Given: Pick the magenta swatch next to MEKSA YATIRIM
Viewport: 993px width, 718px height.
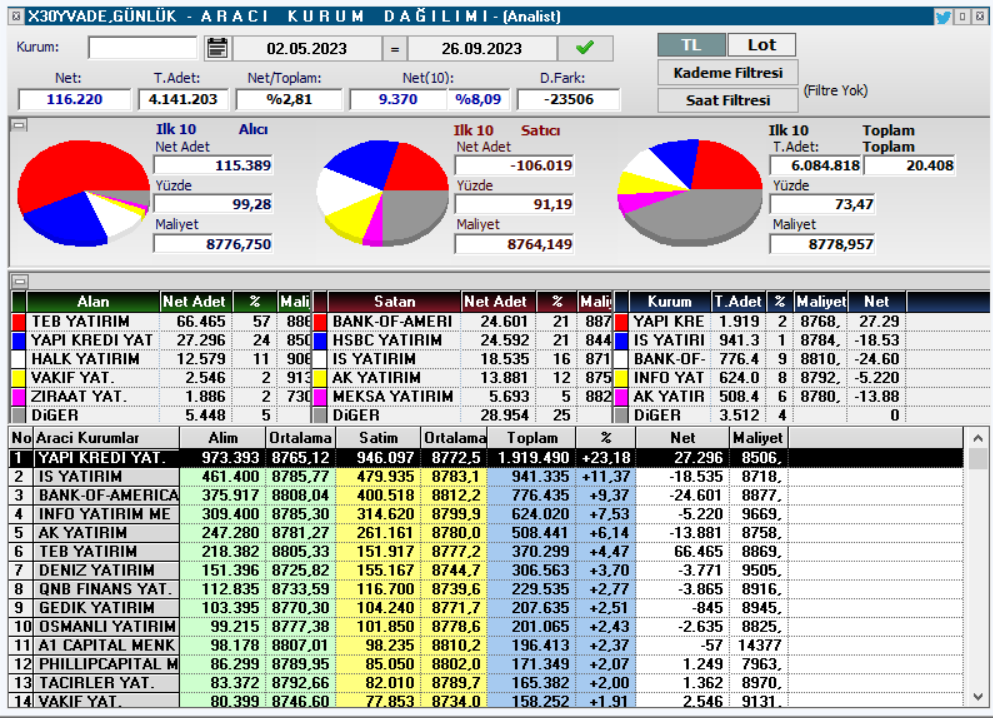Looking at the screenshot, I should click(320, 396).
